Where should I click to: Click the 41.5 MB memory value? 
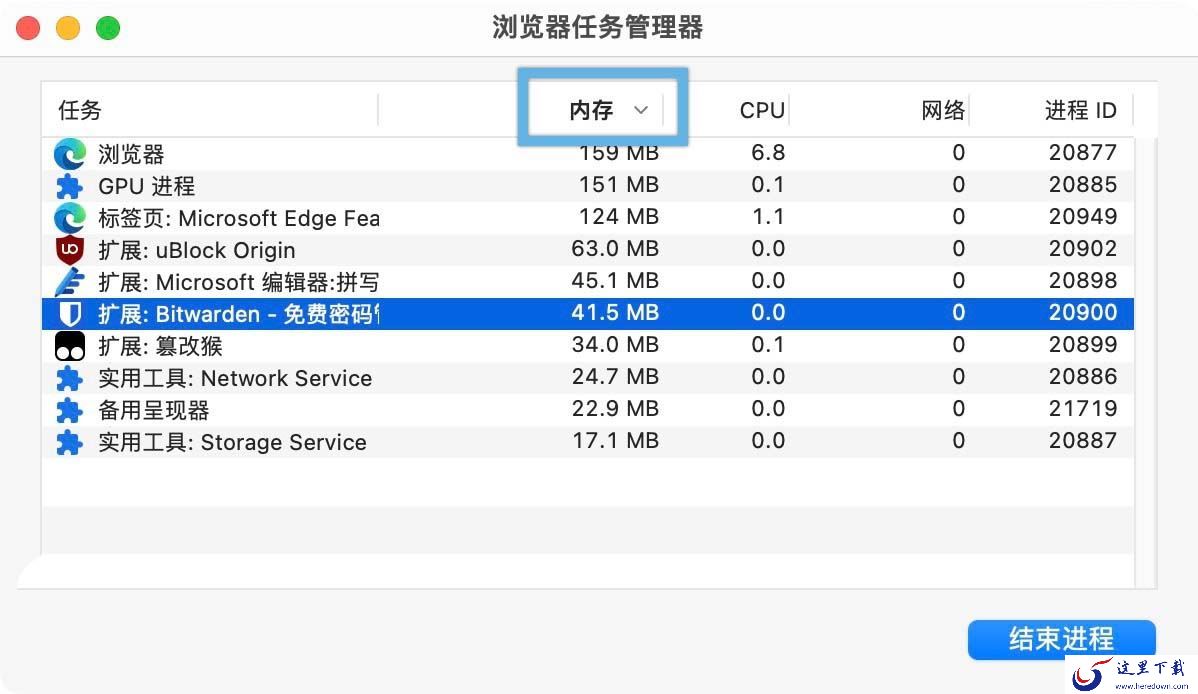point(614,313)
